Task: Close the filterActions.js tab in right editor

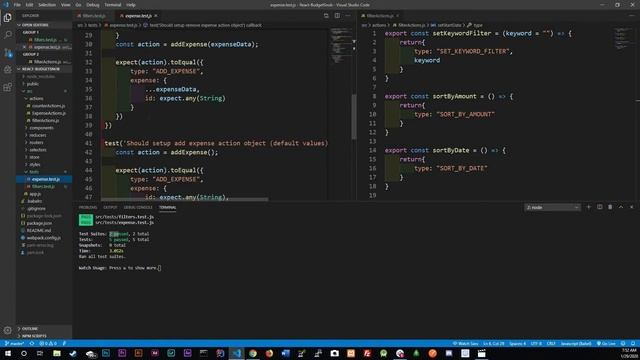Action: pyautogui.click(x=397, y=16)
